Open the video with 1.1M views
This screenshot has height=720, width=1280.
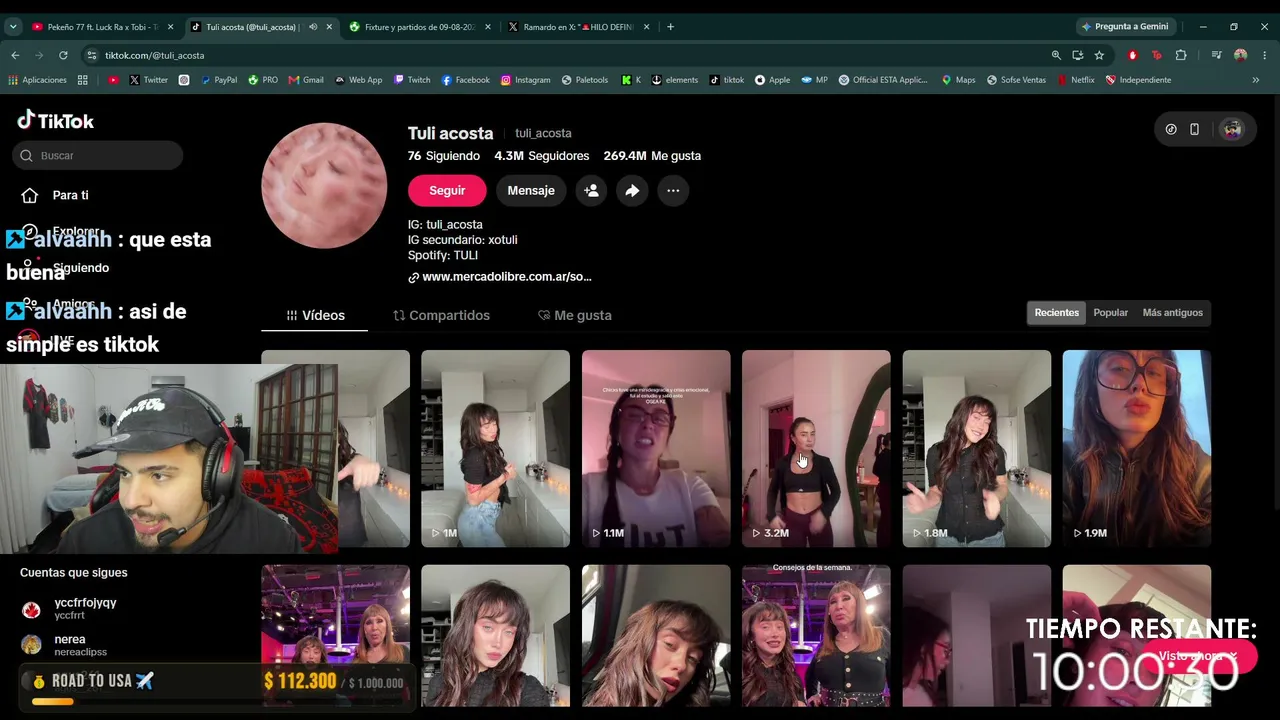[656, 449]
